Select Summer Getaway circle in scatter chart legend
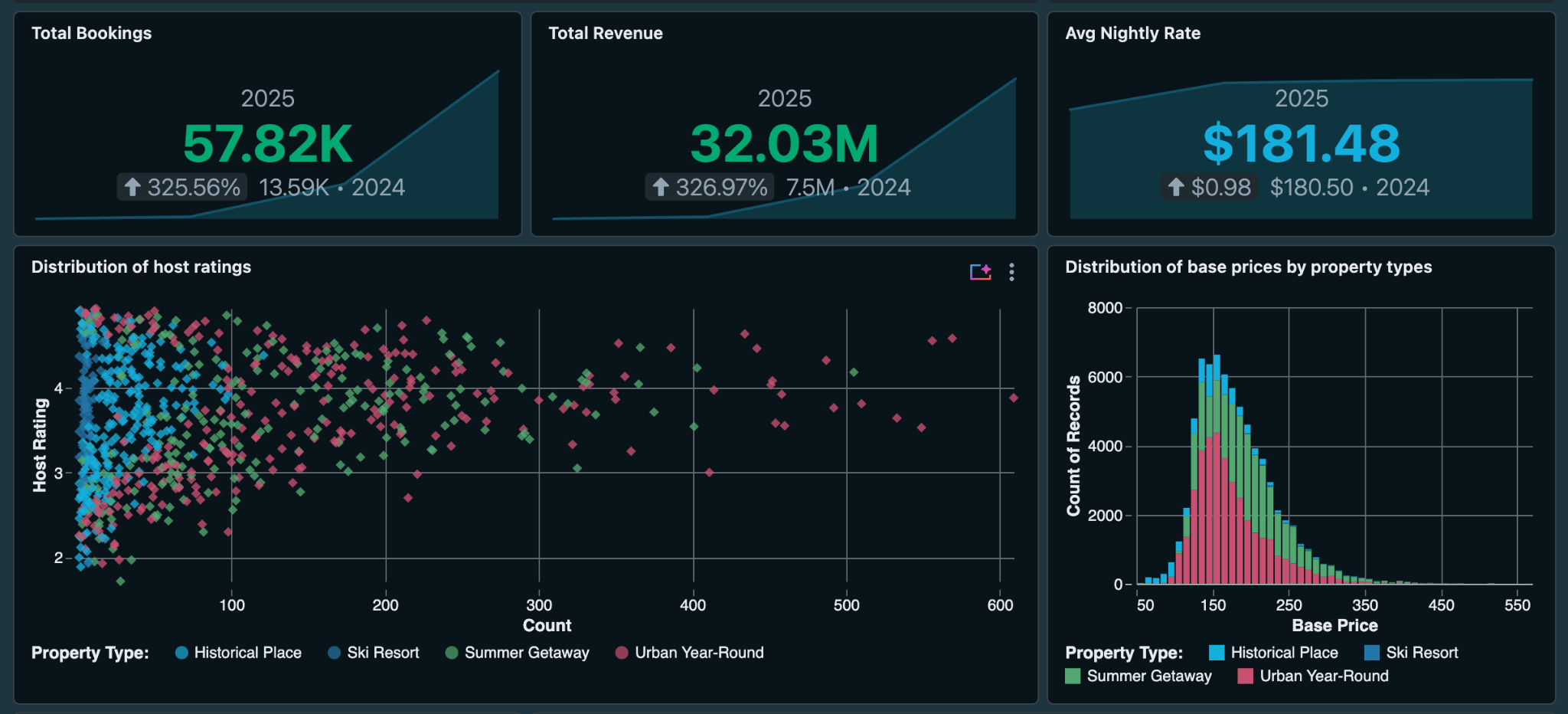The height and width of the screenshot is (714, 1568). coord(452,653)
